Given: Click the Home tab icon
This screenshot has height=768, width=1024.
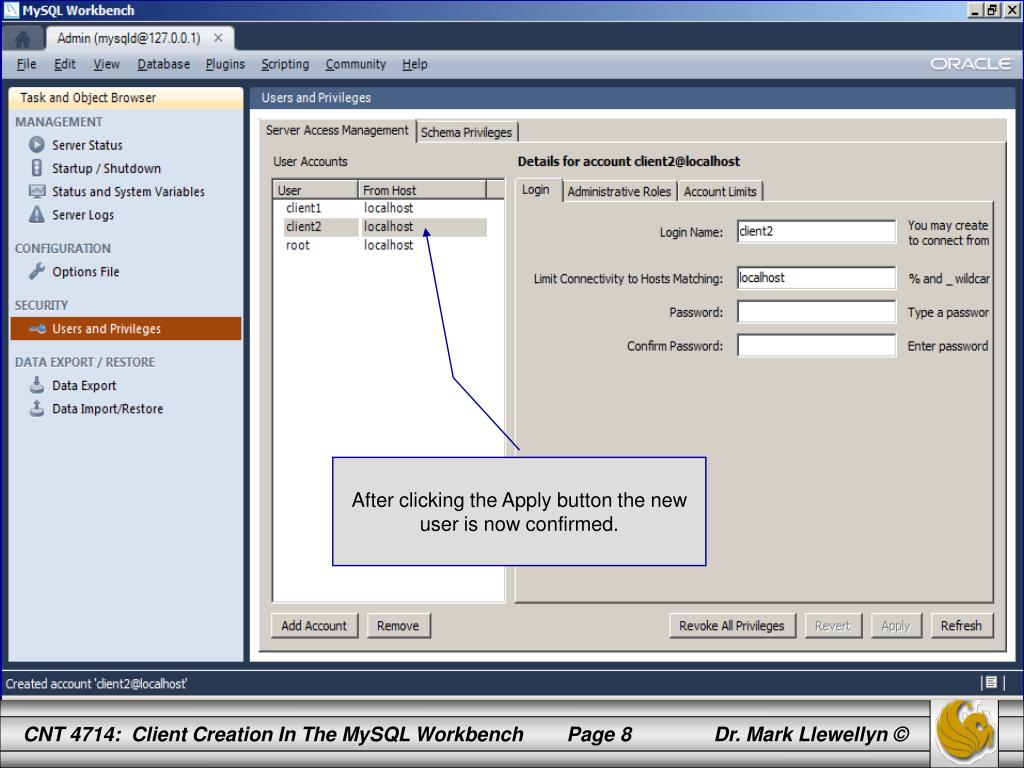Looking at the screenshot, I should tap(22, 39).
